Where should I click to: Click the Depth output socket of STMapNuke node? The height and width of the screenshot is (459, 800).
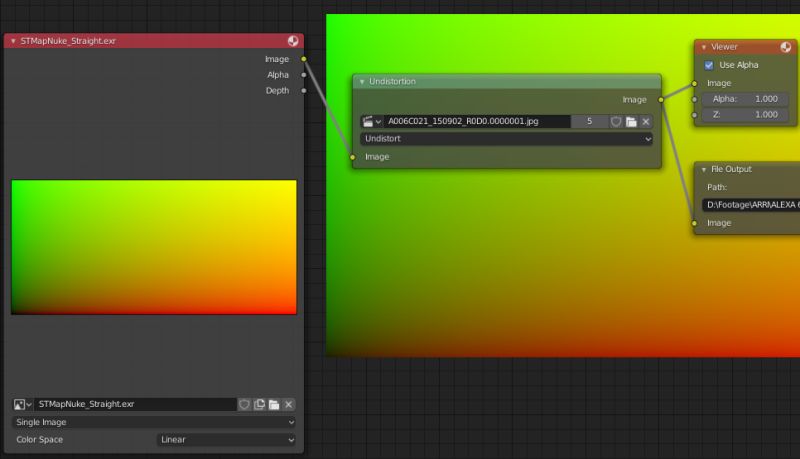(304, 91)
